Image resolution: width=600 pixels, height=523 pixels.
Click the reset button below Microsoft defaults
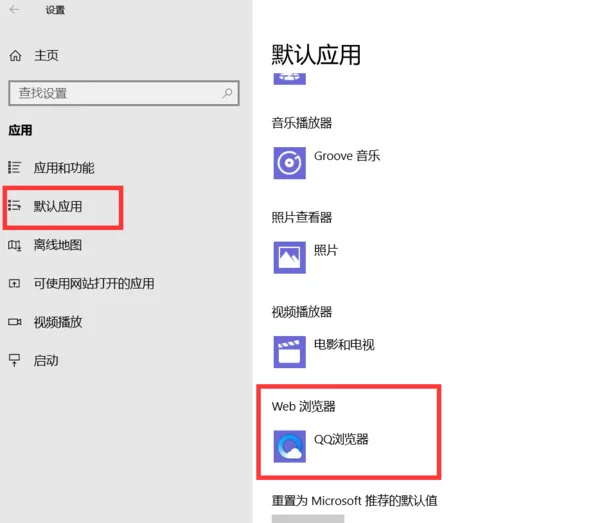308,519
